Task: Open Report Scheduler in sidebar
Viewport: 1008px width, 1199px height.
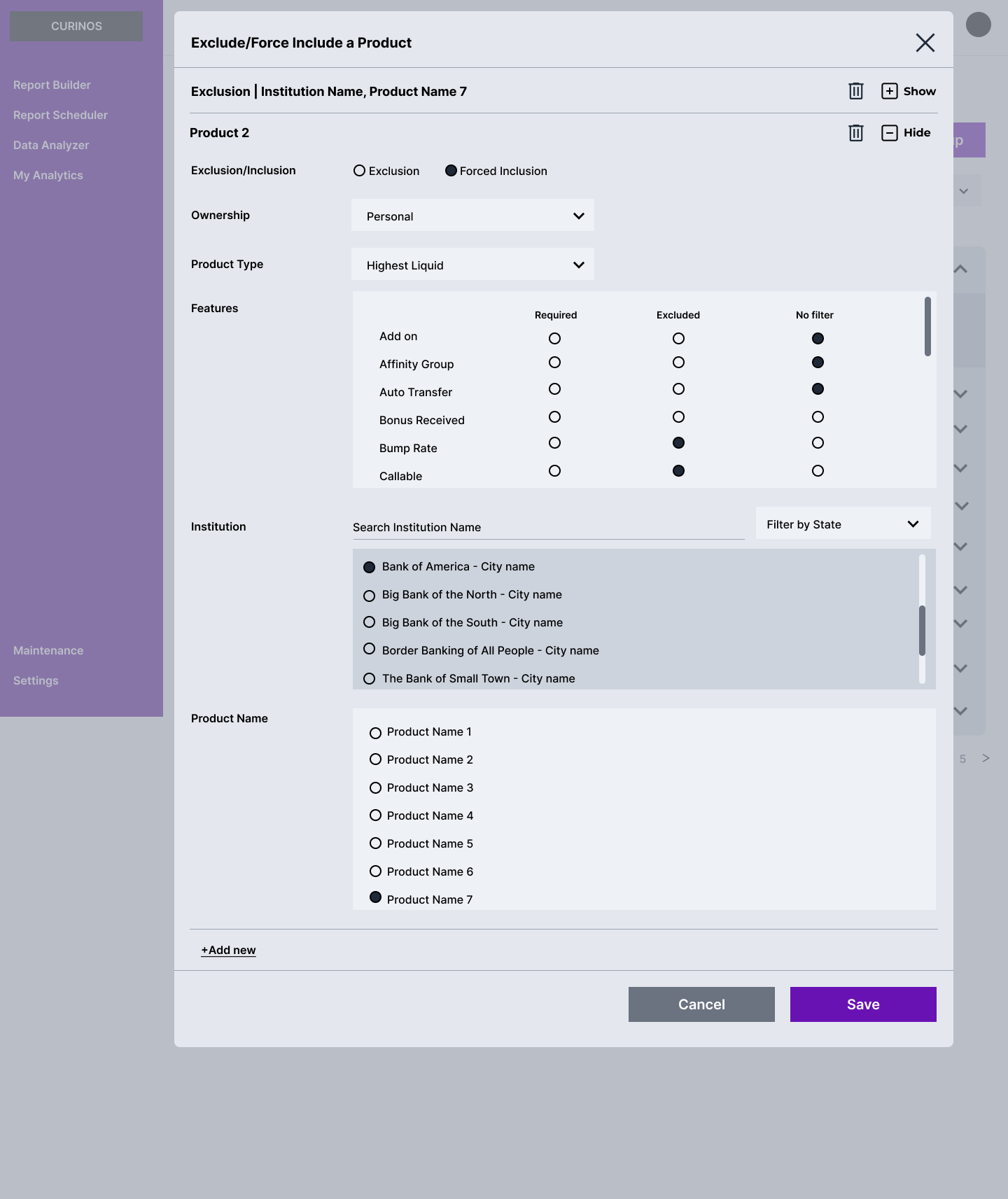Action: tap(60, 115)
